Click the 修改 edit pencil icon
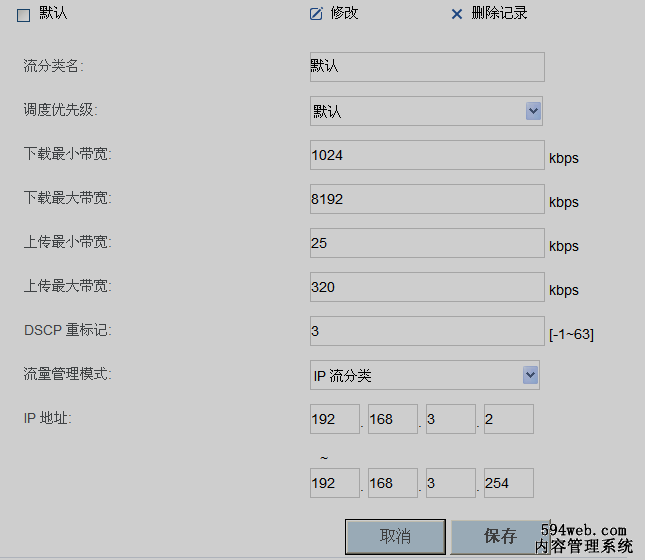645x560 pixels. (x=316, y=14)
